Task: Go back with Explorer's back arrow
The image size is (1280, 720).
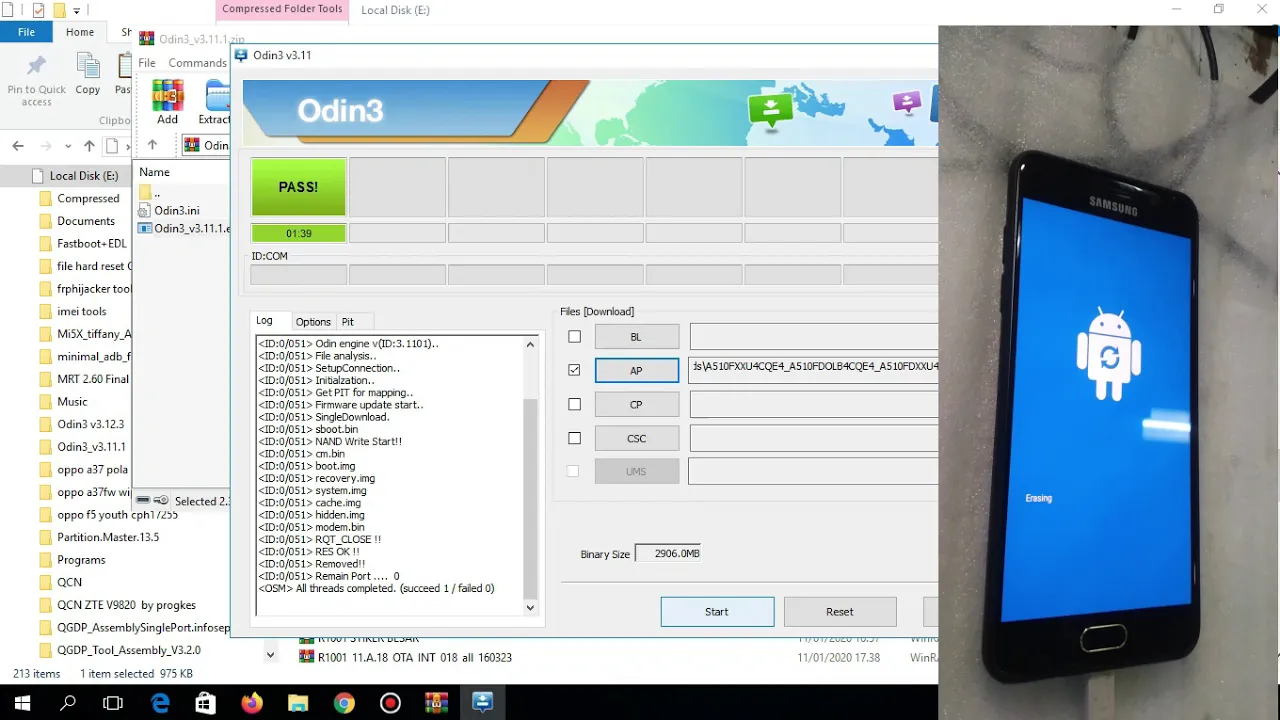Action: (18, 146)
